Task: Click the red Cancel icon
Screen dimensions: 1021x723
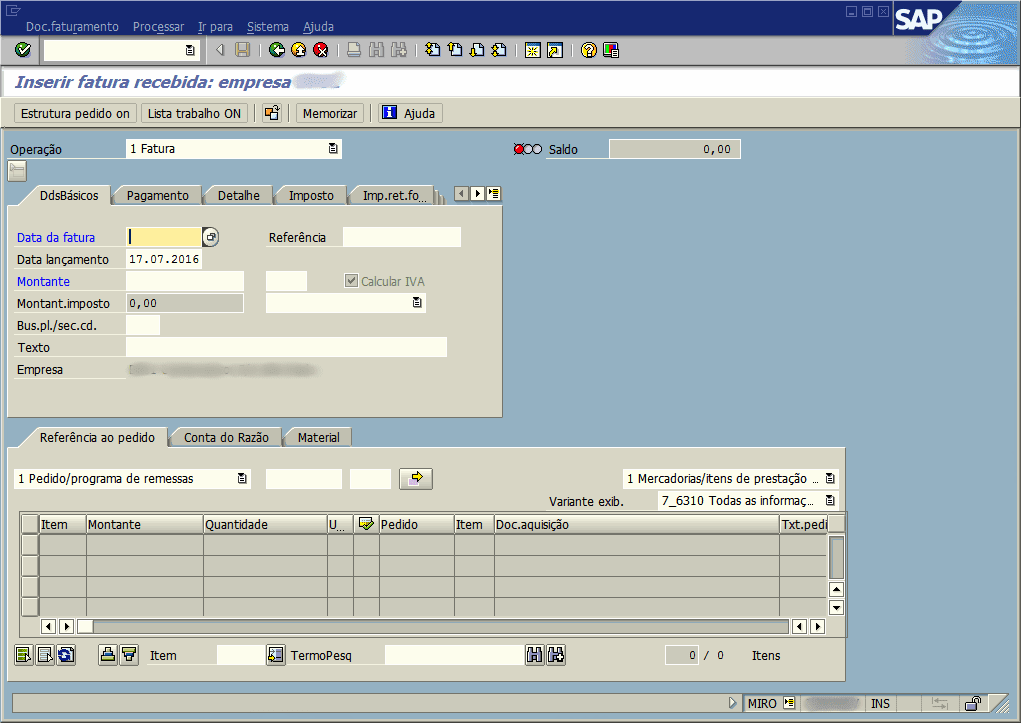Action: pyautogui.click(x=320, y=50)
